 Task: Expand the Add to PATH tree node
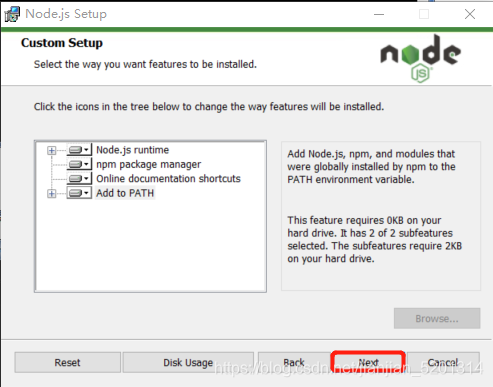tap(51, 193)
